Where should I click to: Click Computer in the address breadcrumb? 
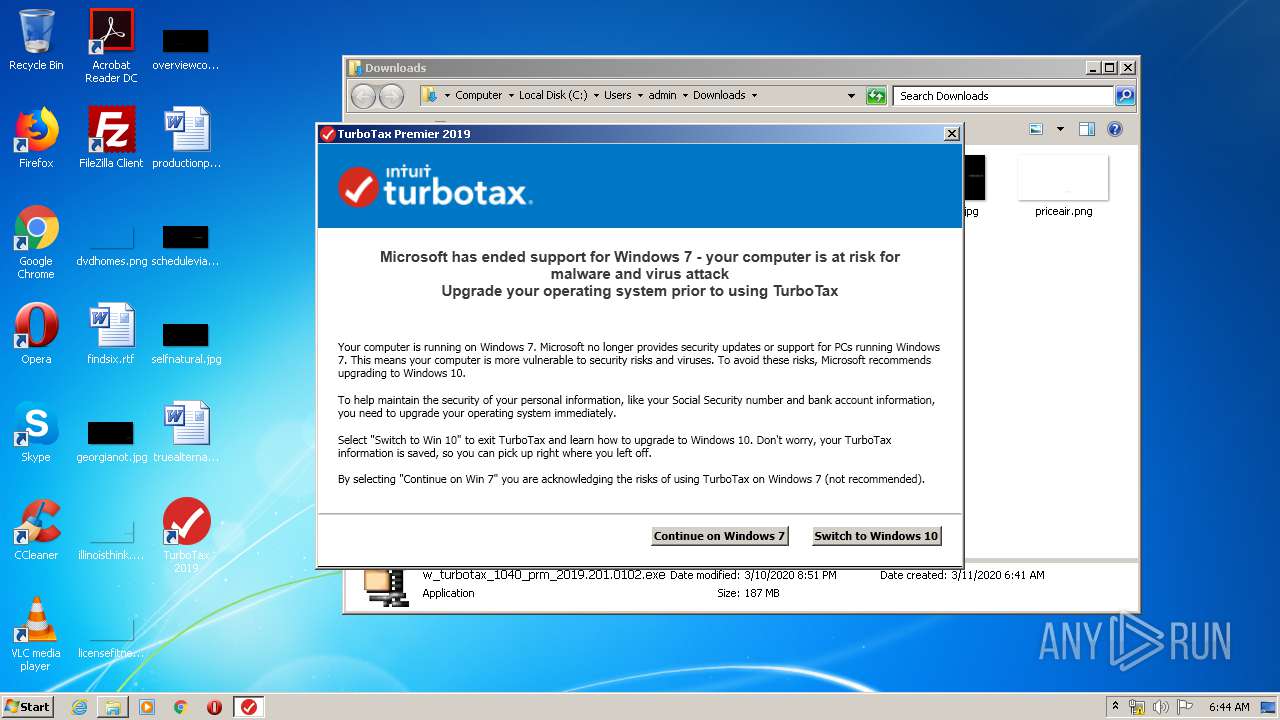pyautogui.click(x=478, y=96)
